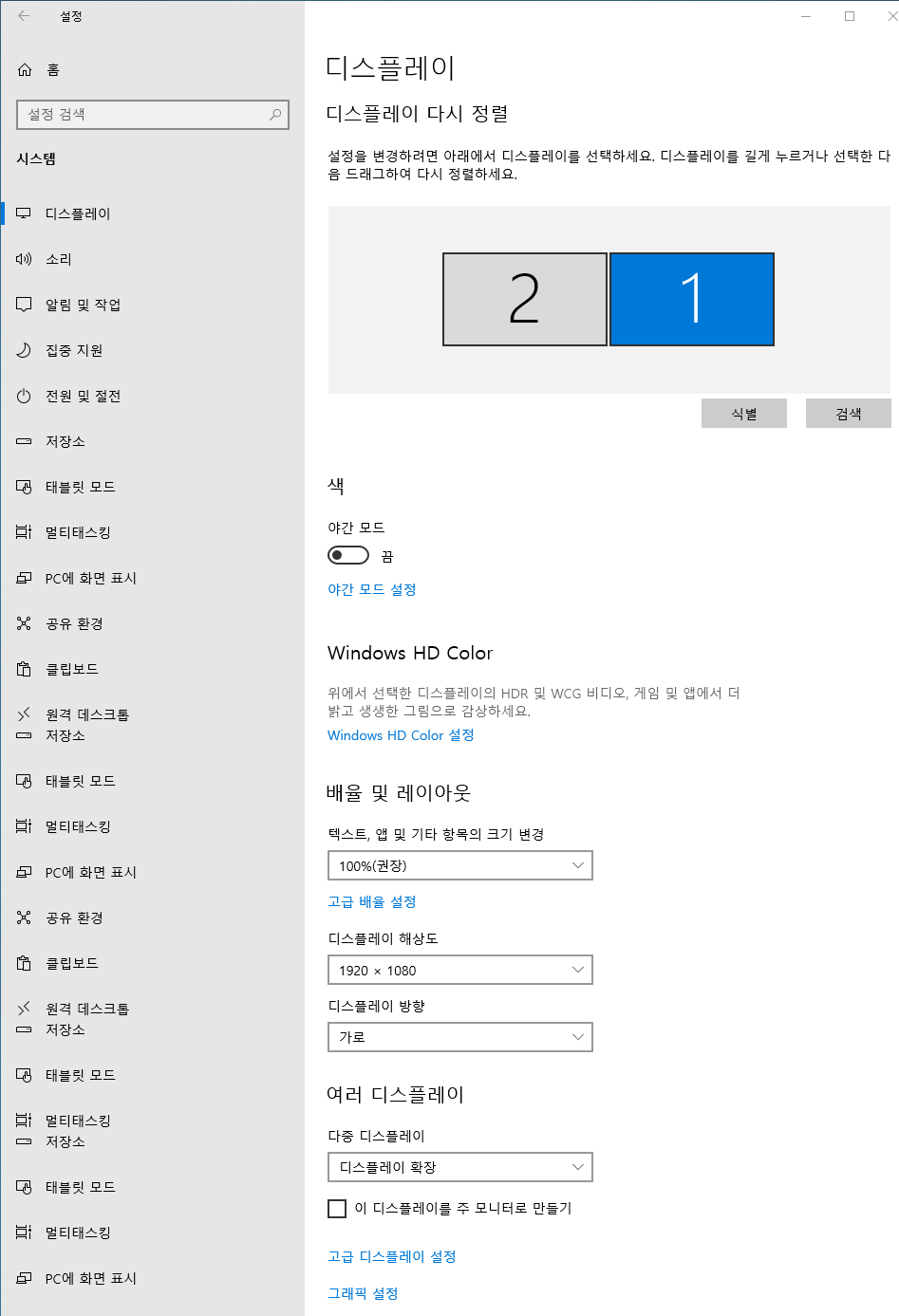Click the back arrow in Settings title bar
This screenshot has height=1316, width=899.
[x=24, y=16]
